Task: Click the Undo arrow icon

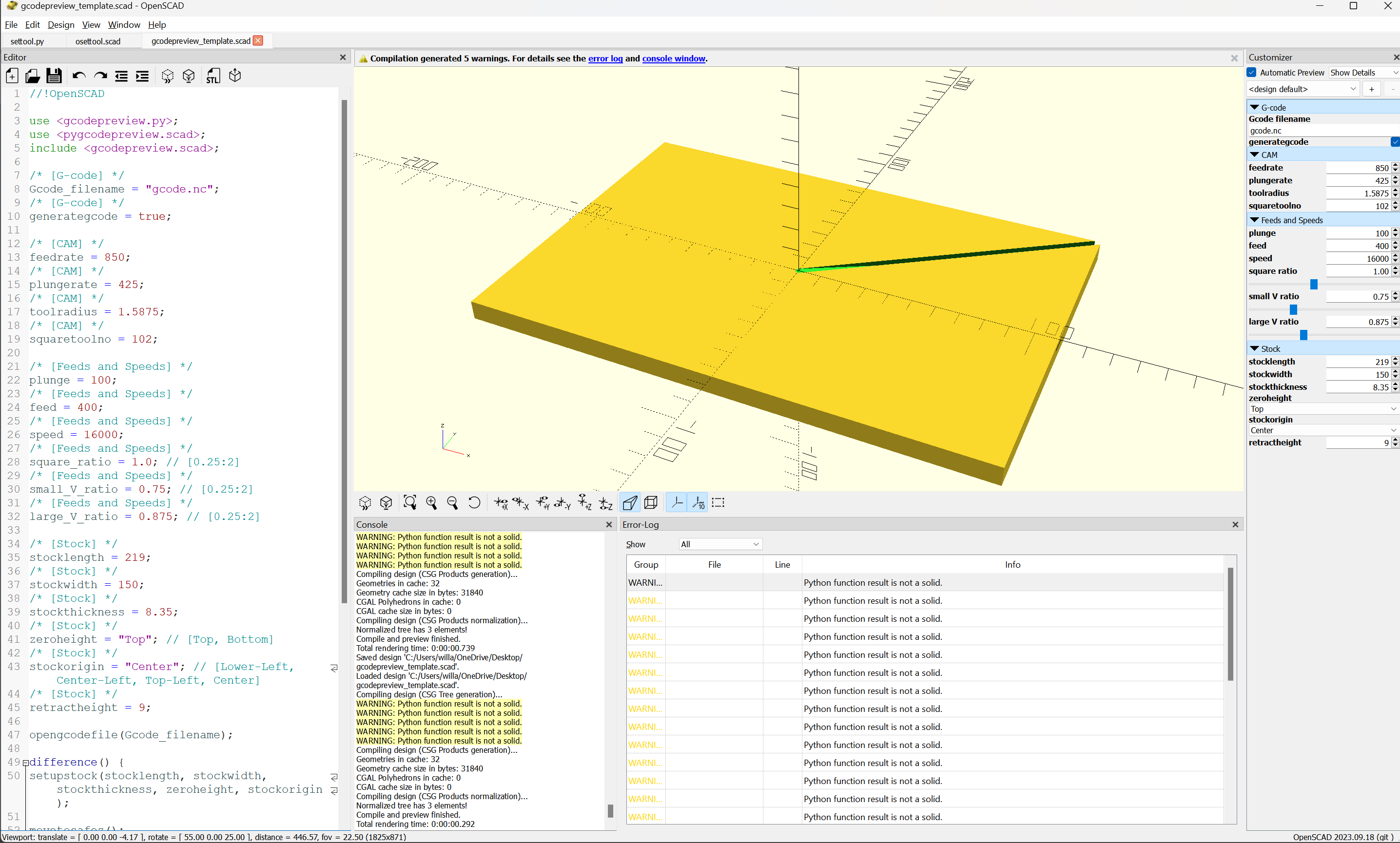Action: pos(78,76)
